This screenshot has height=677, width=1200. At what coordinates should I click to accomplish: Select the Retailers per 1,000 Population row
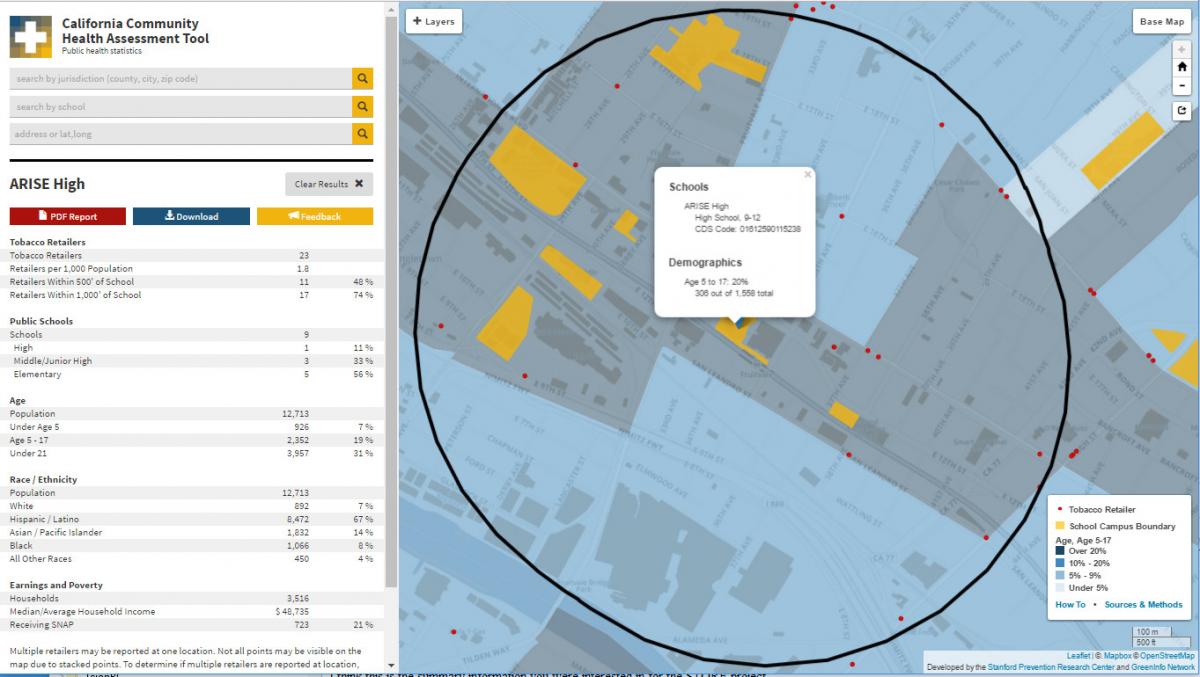(x=191, y=269)
